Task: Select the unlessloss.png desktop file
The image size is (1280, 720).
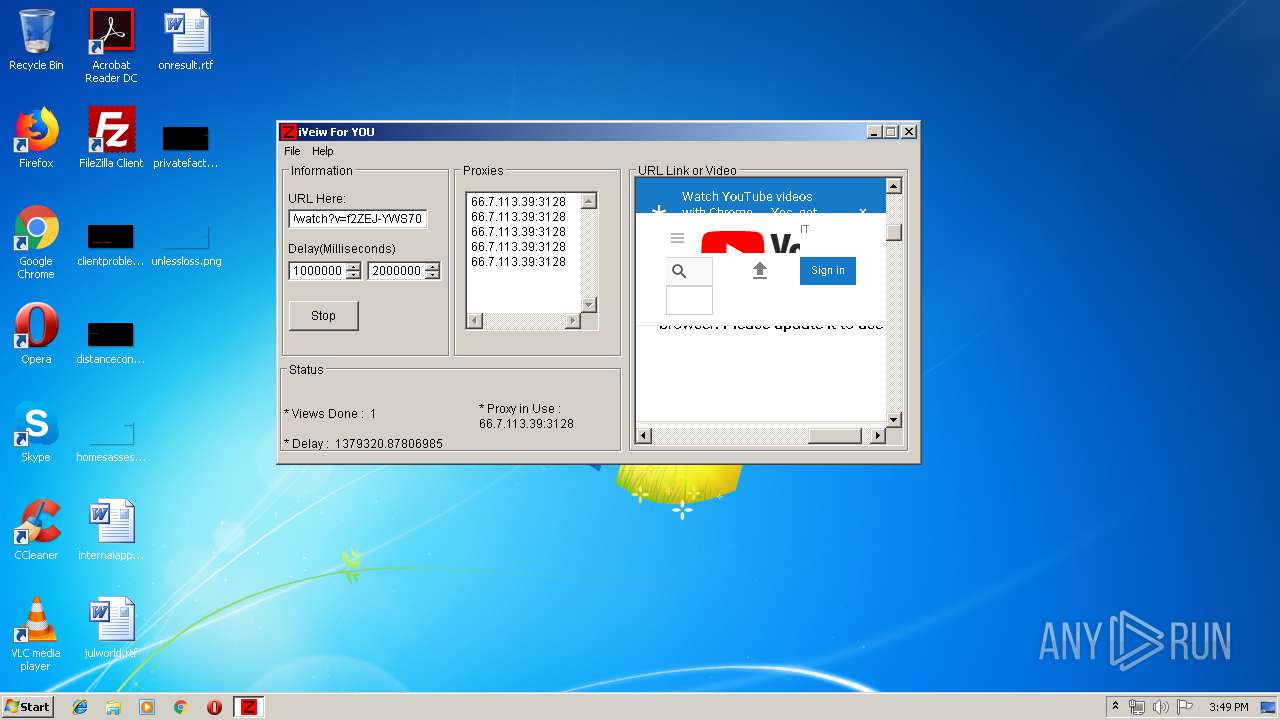Action: tap(186, 245)
